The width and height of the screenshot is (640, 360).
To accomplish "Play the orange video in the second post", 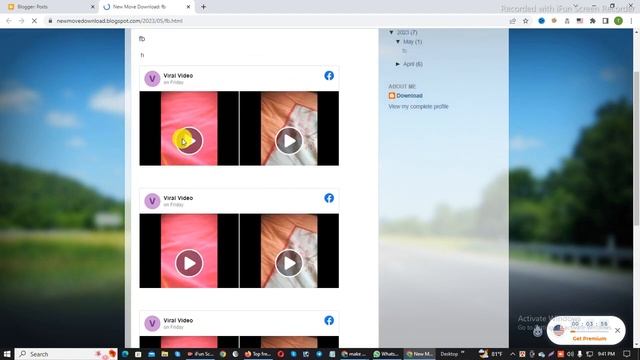I will pyautogui.click(x=289, y=263).
